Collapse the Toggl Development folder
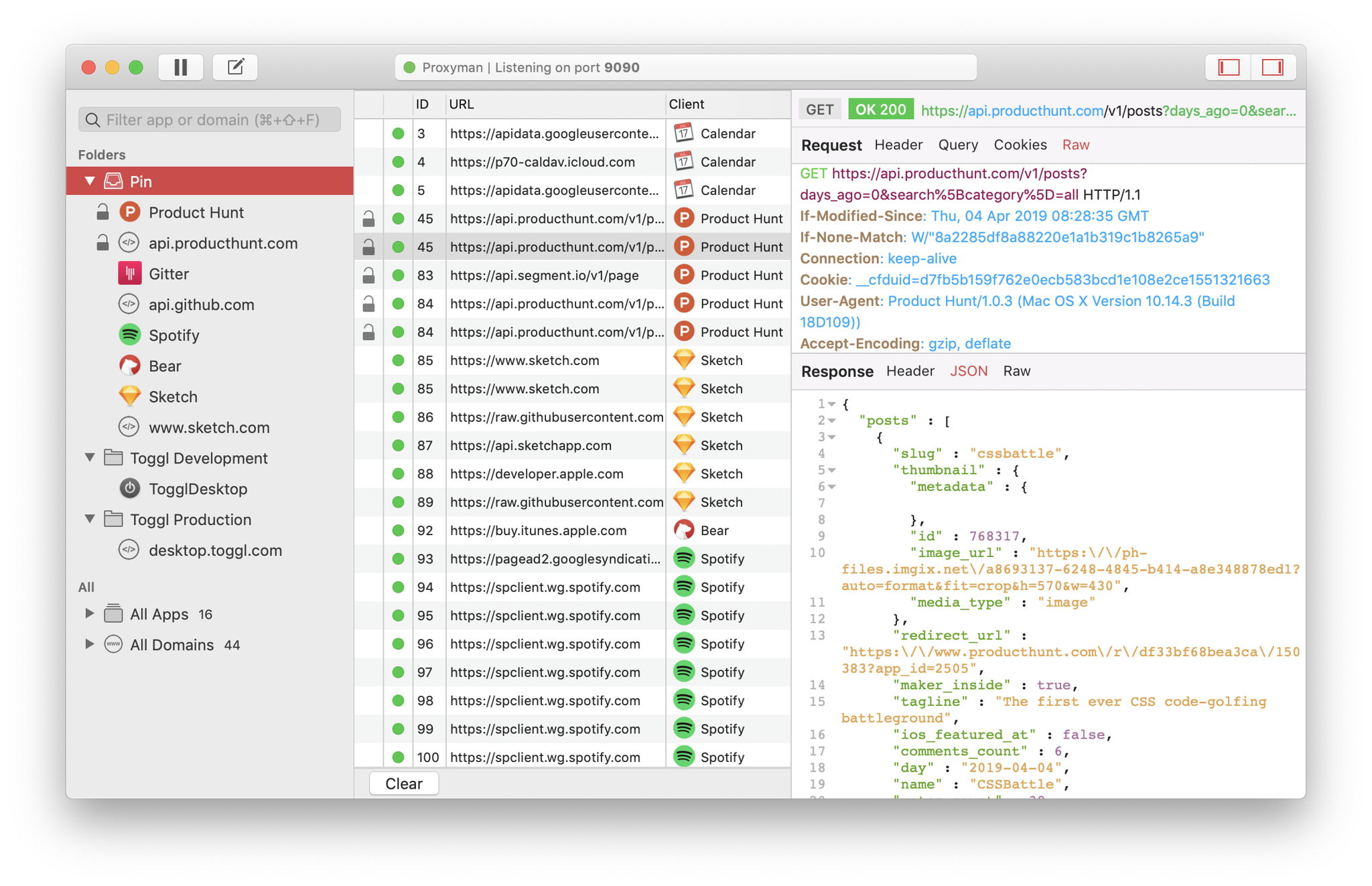The height and width of the screenshot is (886, 1372). pyautogui.click(x=89, y=457)
